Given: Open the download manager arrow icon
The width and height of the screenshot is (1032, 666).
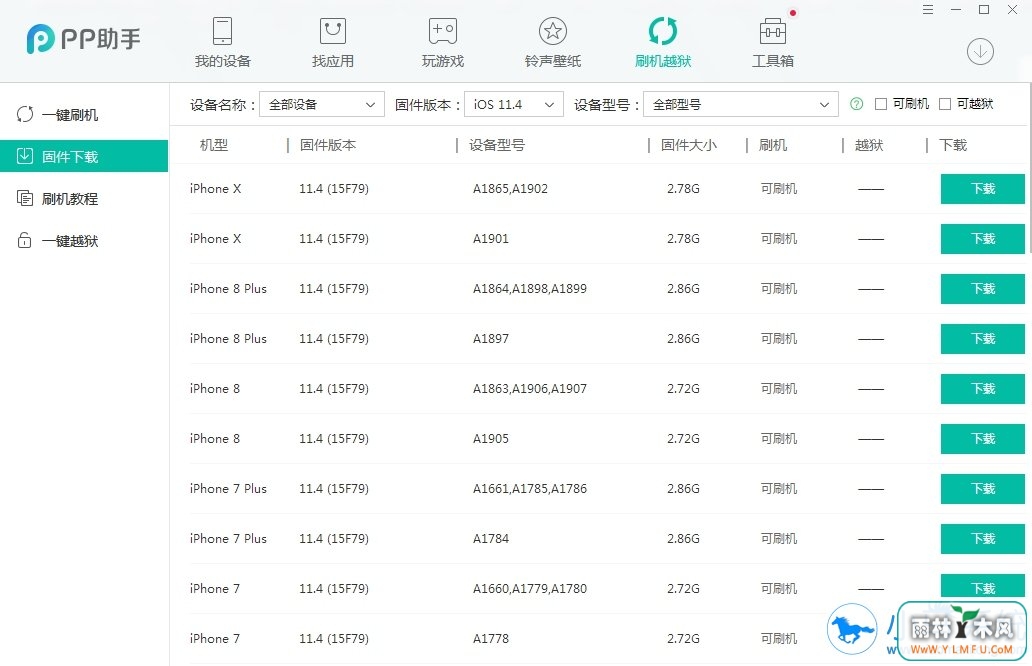Looking at the screenshot, I should (x=980, y=51).
